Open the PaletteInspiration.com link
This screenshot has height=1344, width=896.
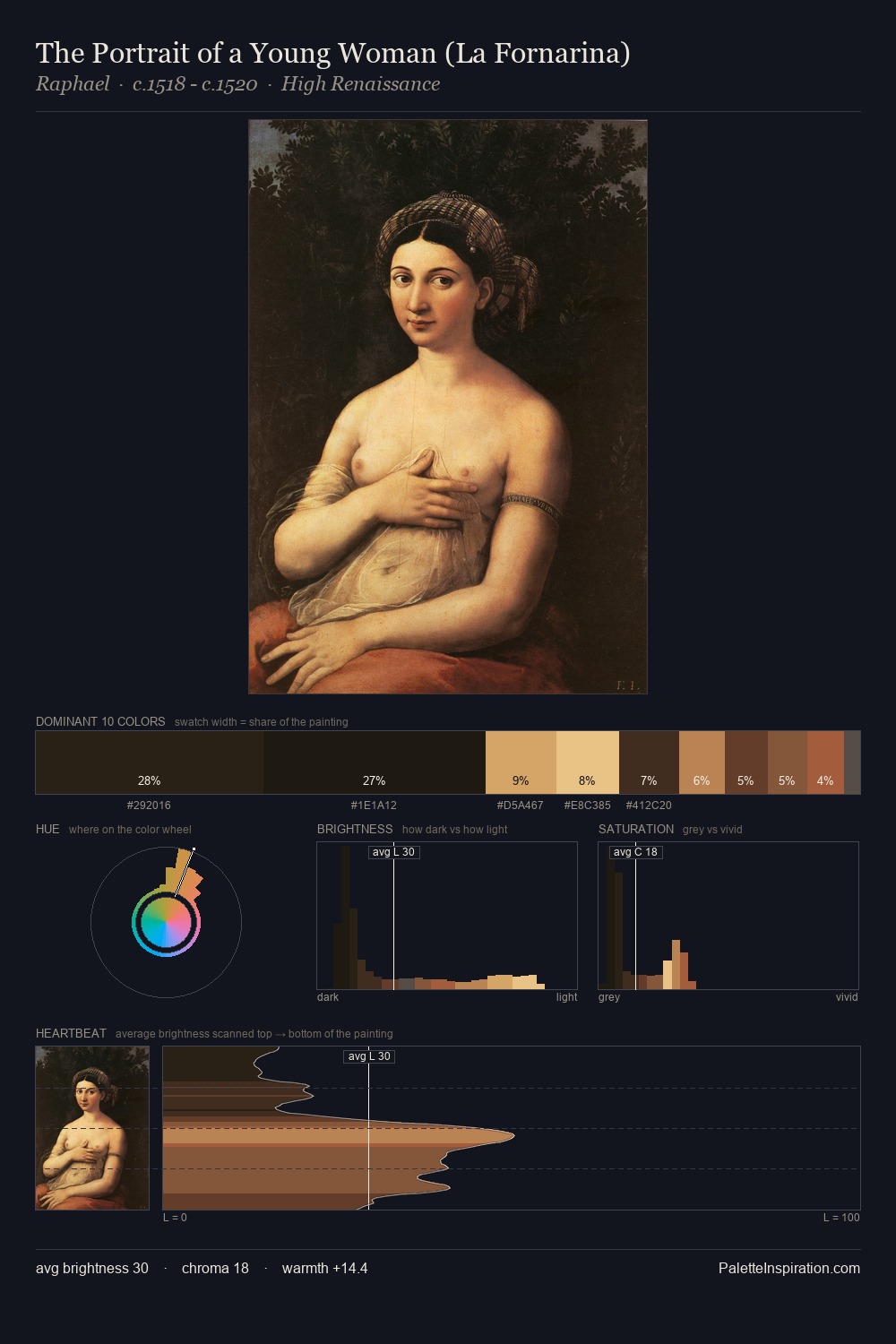[x=789, y=1268]
